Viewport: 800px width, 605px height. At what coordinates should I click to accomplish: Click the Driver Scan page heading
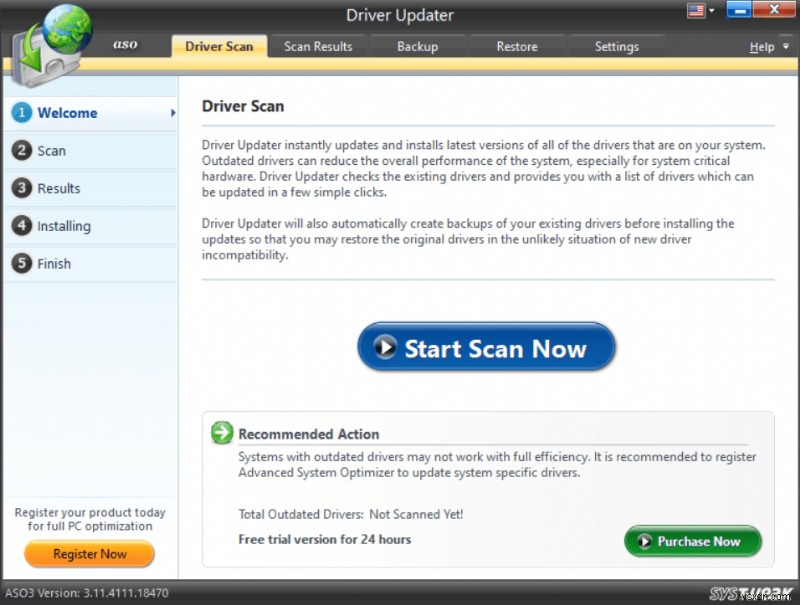[x=243, y=106]
